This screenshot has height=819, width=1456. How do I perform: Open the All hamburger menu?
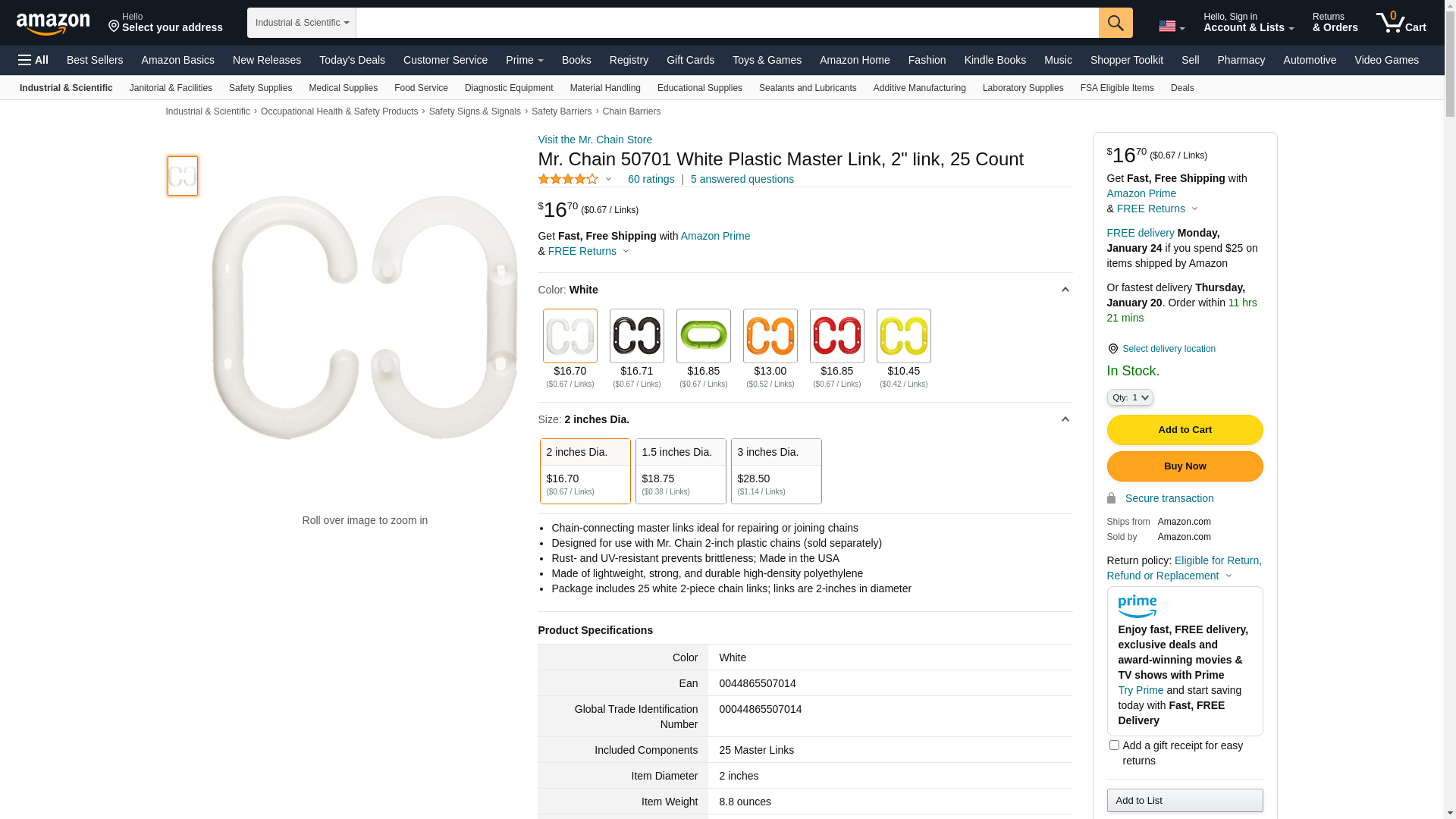click(33, 60)
